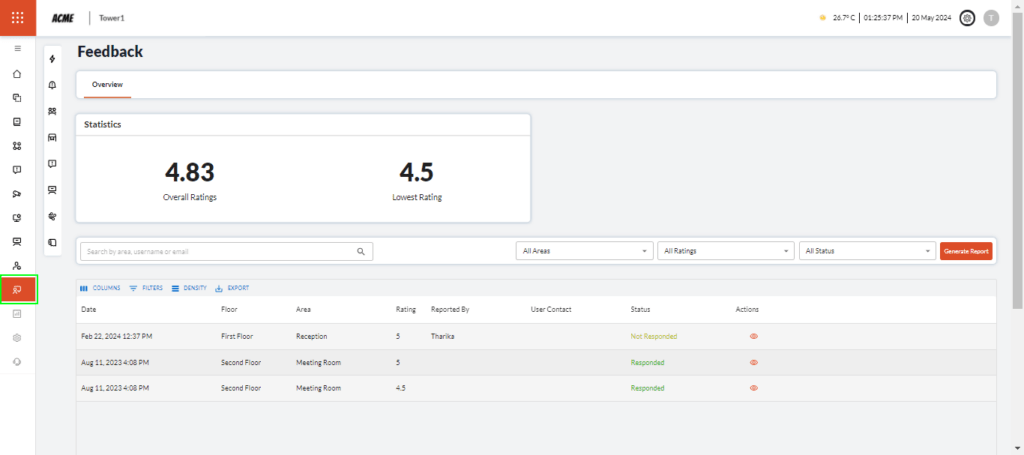1024x455 pixels.
Task: Open the All Ratings dropdown
Action: [725, 252]
